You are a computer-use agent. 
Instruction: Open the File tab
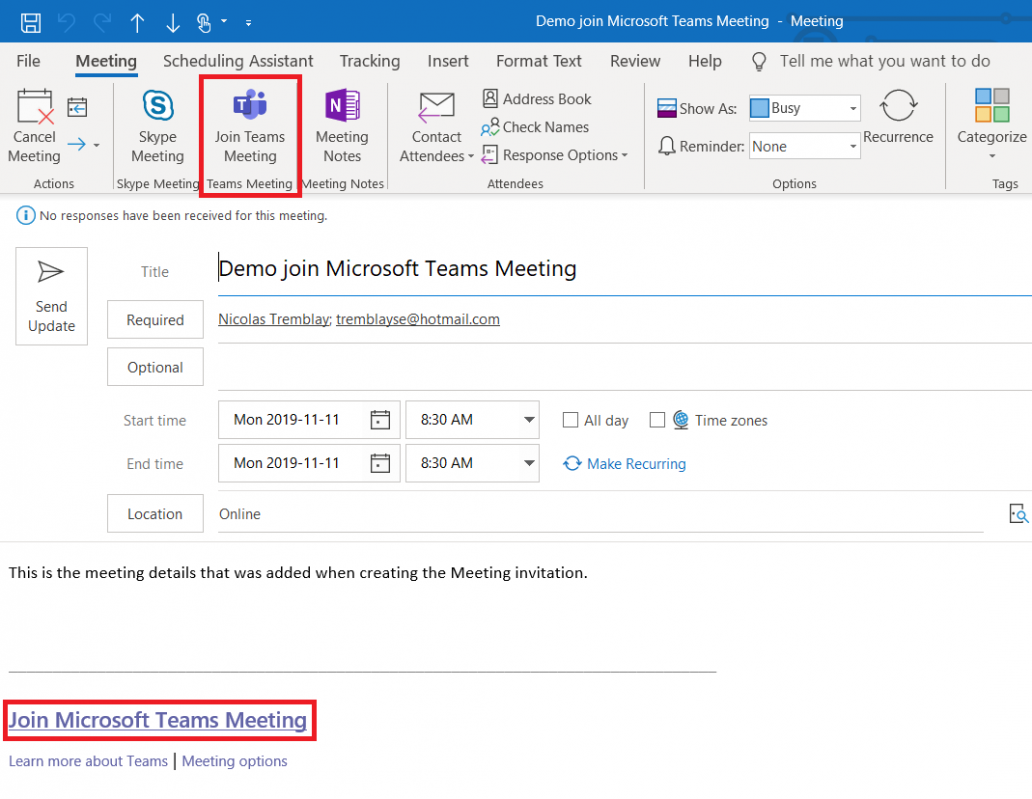point(28,61)
